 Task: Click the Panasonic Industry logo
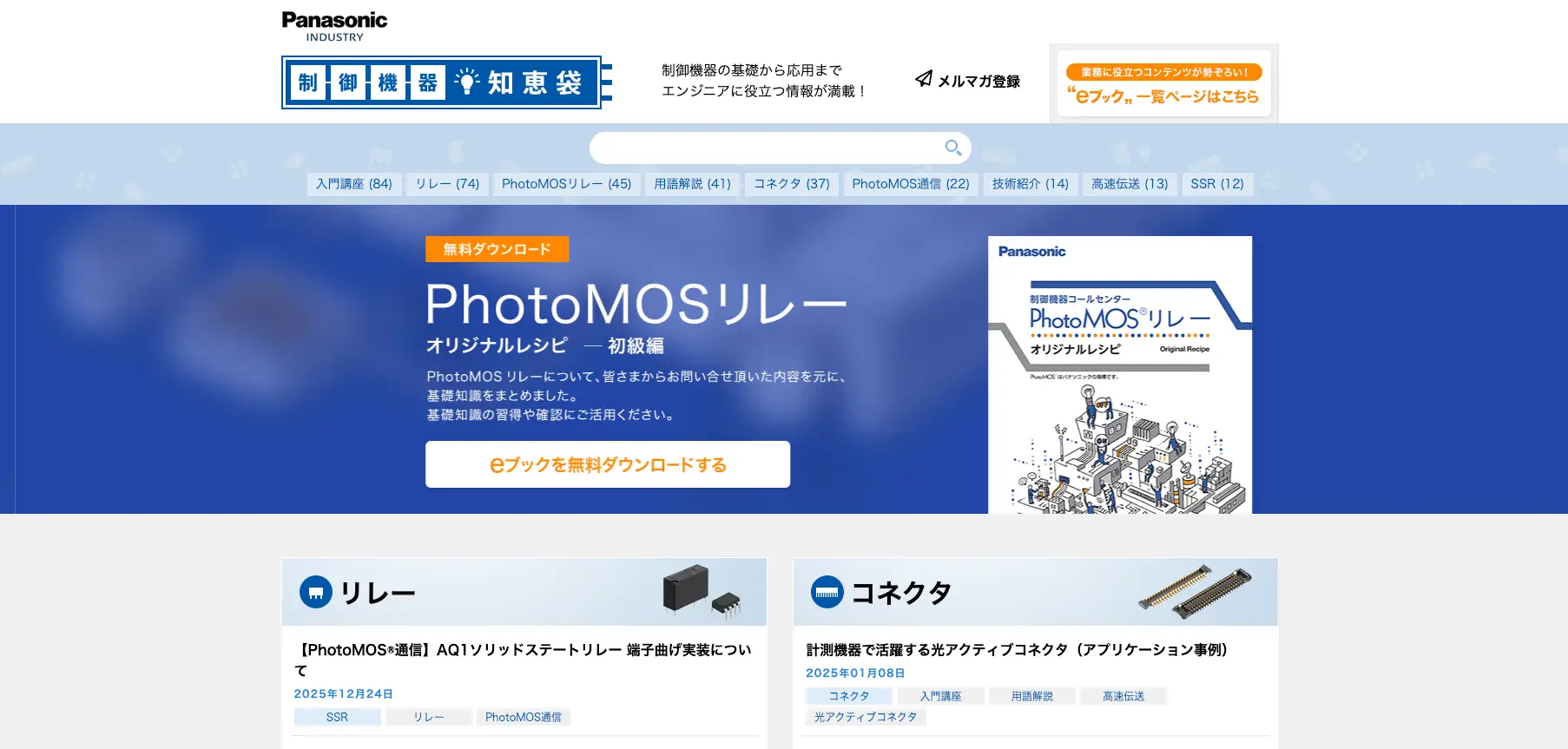334,26
